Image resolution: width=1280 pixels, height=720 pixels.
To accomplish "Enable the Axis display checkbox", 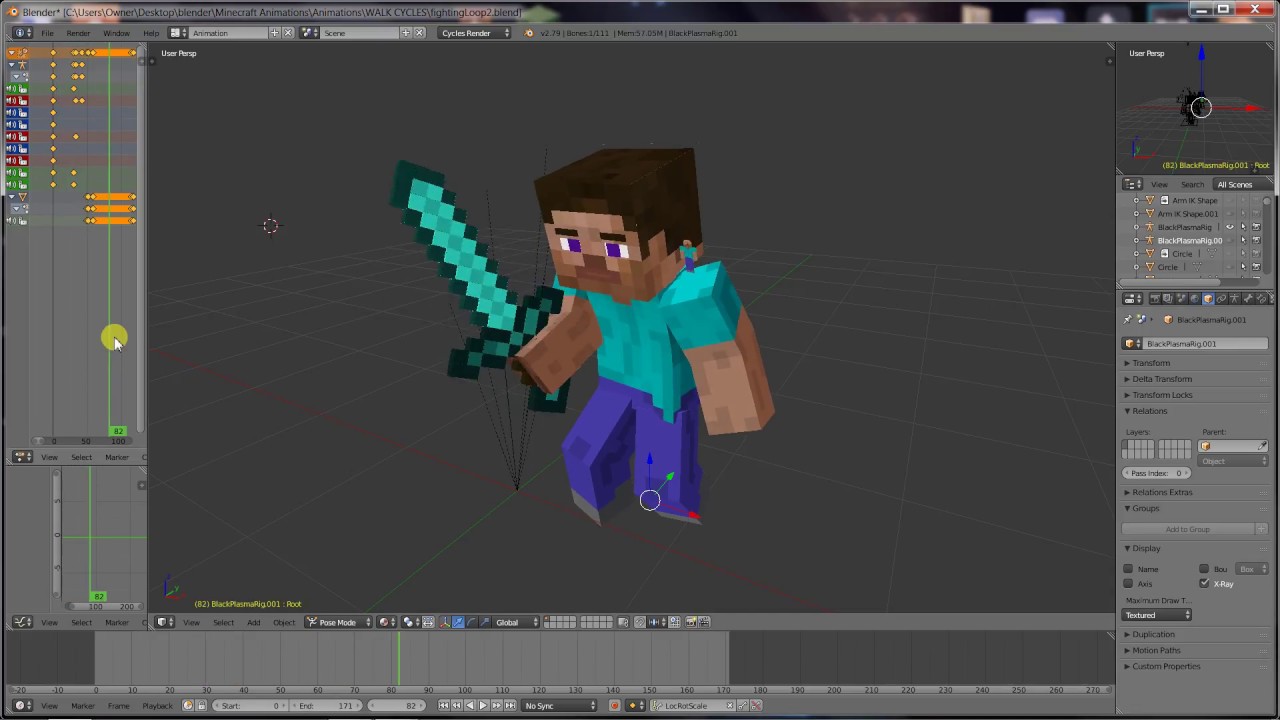I will tap(1129, 584).
